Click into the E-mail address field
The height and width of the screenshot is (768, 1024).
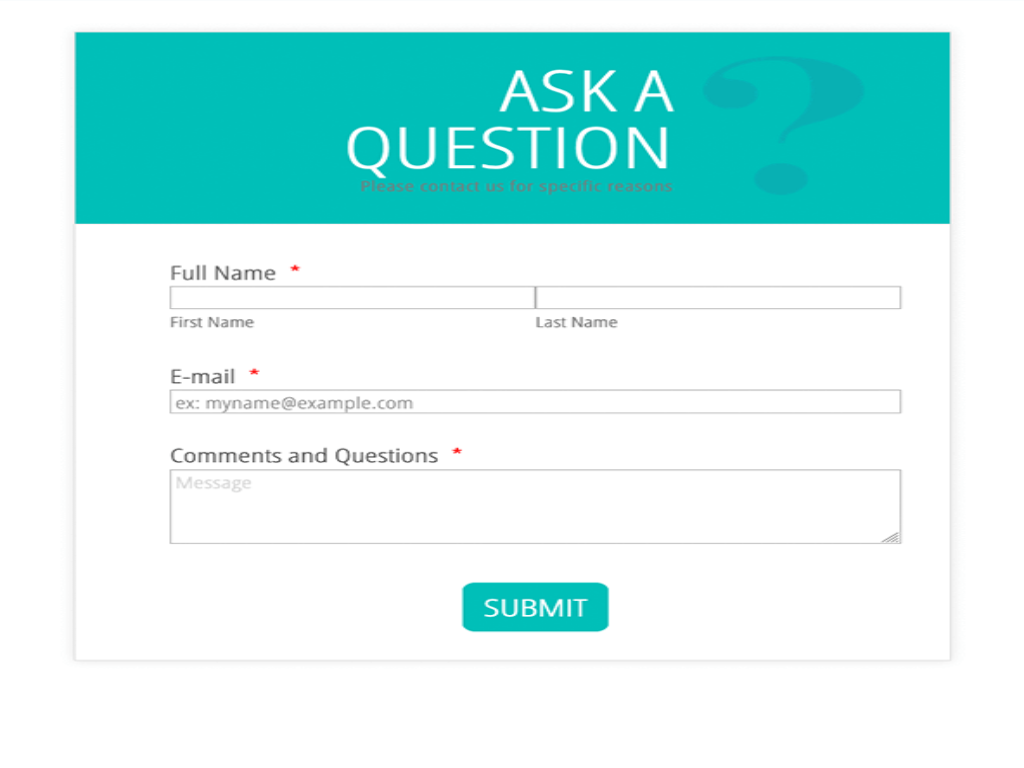[535, 402]
